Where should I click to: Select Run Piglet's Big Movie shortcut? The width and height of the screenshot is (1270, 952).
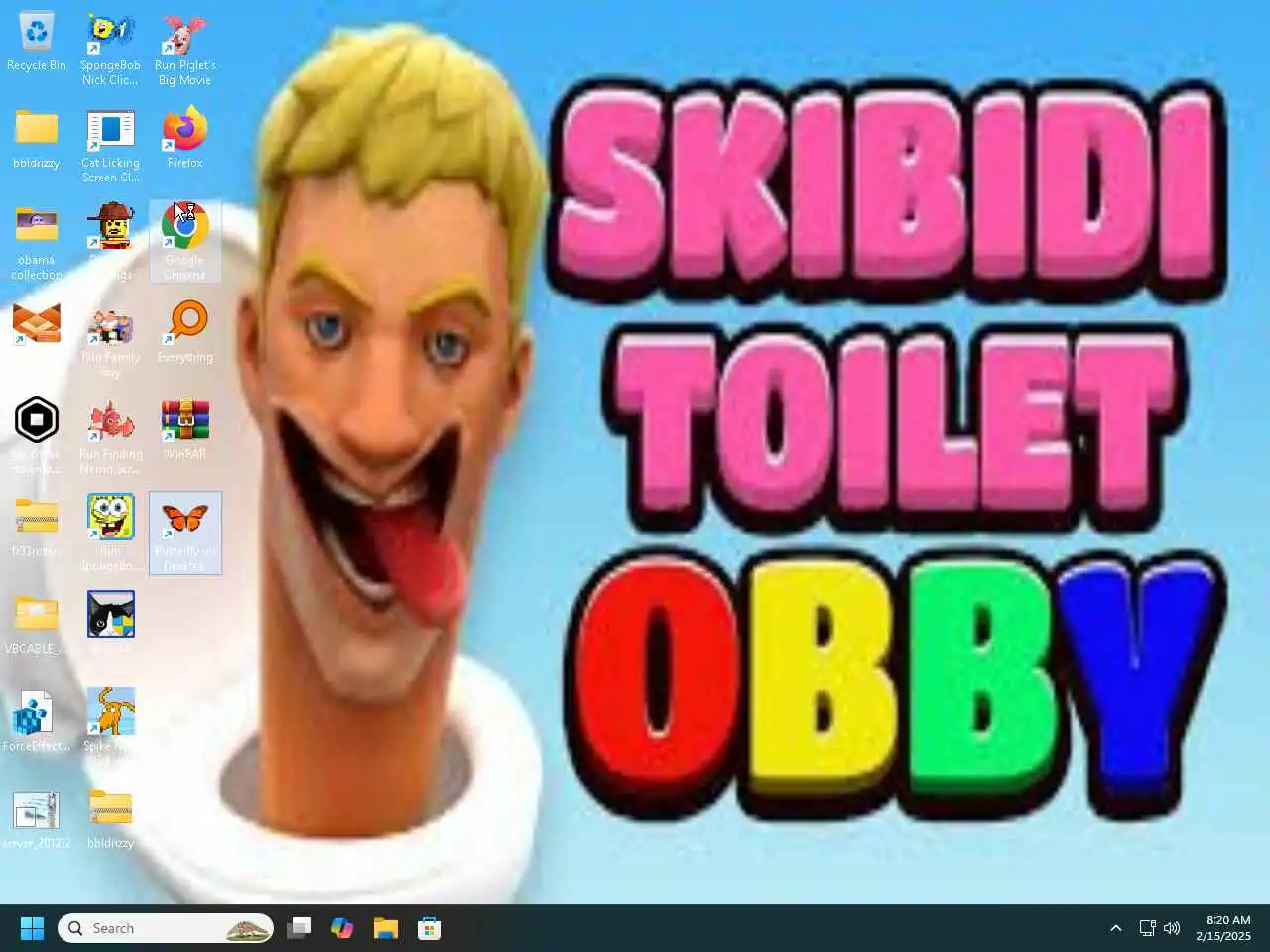pyautogui.click(x=185, y=50)
